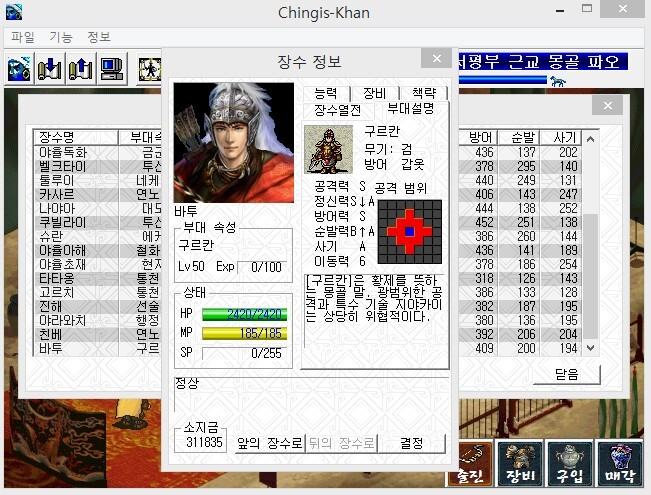
Task: Click the save scroll toolbar icon with up arrow
Action: [81, 69]
